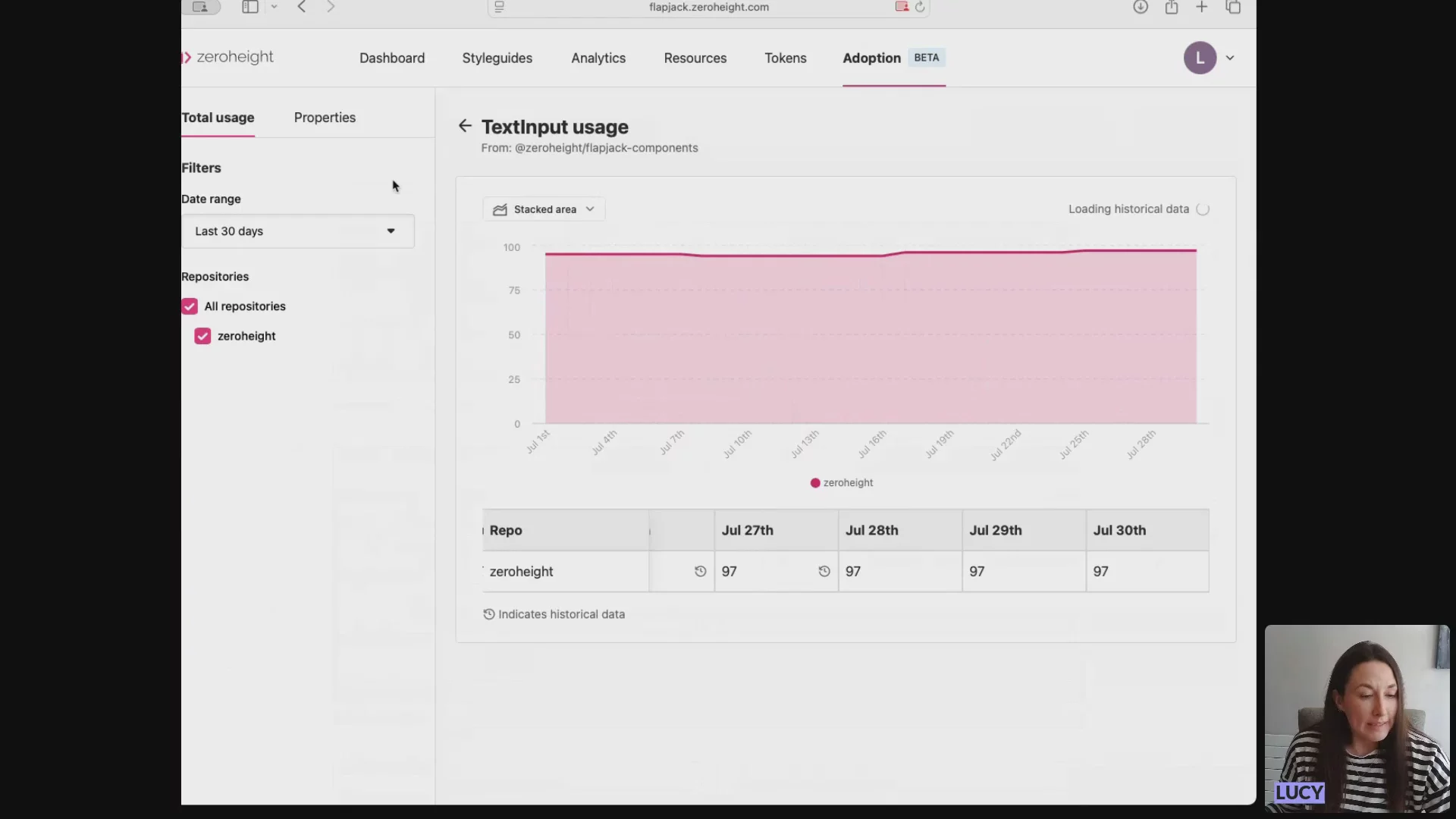Click the Lucy webcam thumbnail

tap(1357, 718)
